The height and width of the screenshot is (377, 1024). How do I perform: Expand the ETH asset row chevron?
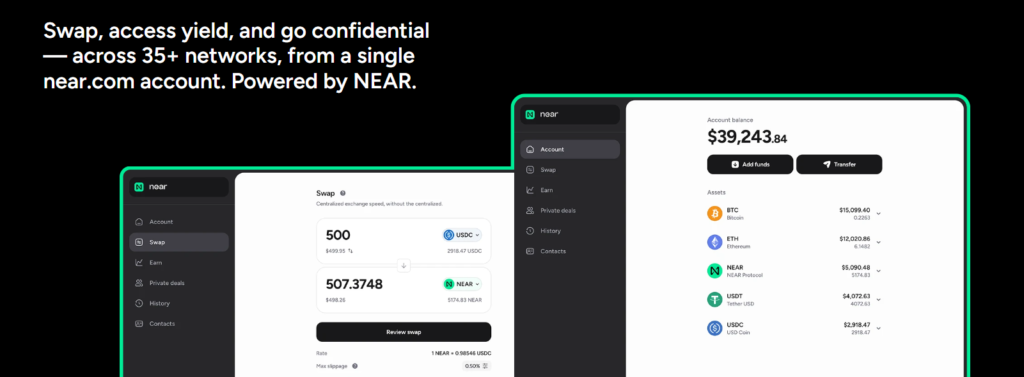click(x=878, y=242)
